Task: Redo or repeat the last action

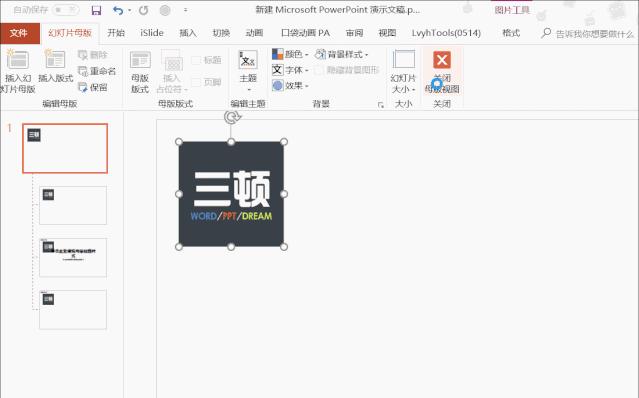Action: 143,10
